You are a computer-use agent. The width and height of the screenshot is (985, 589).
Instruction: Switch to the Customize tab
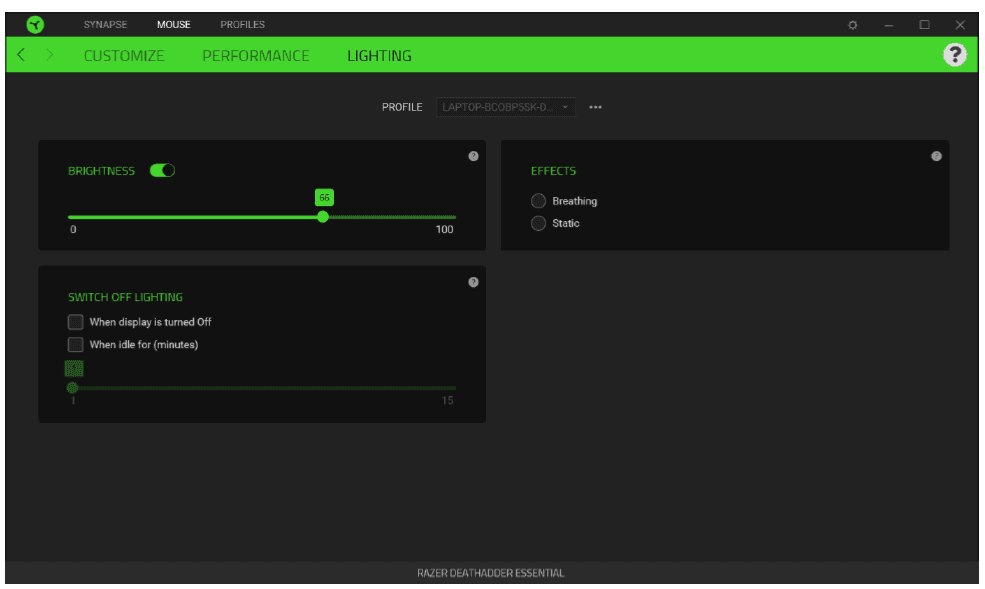pyautogui.click(x=124, y=56)
